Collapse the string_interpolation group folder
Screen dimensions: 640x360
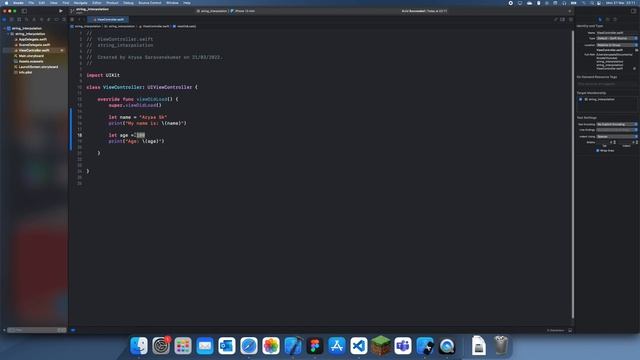pyautogui.click(x=8, y=34)
